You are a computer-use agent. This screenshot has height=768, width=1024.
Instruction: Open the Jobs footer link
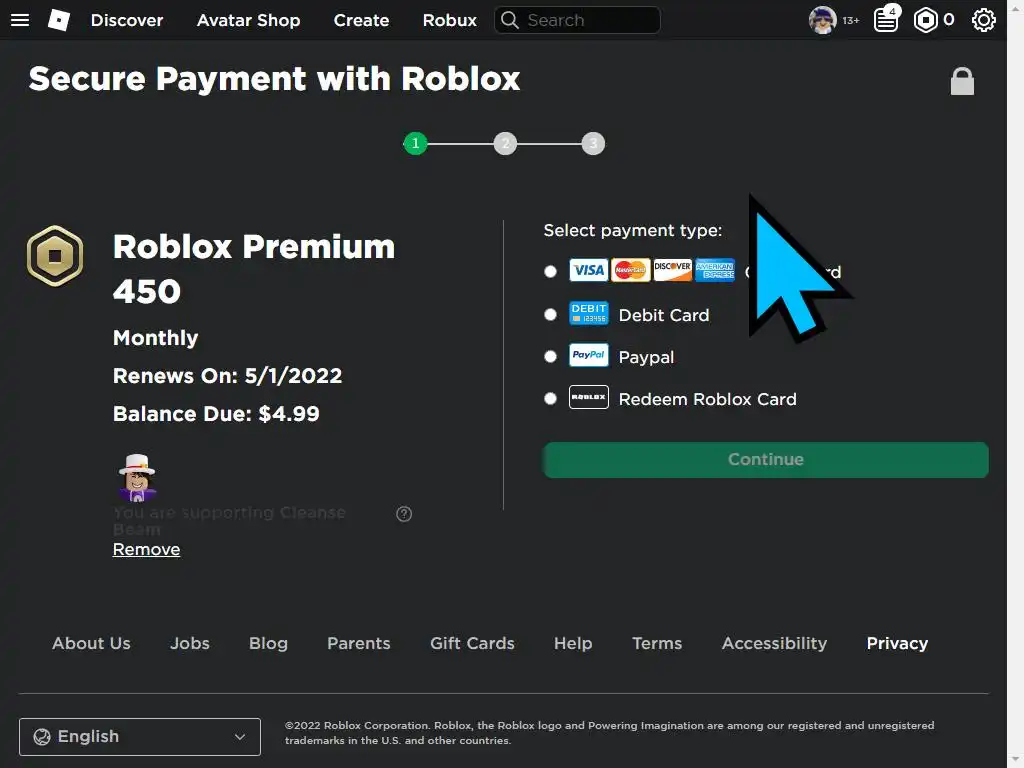(x=189, y=643)
